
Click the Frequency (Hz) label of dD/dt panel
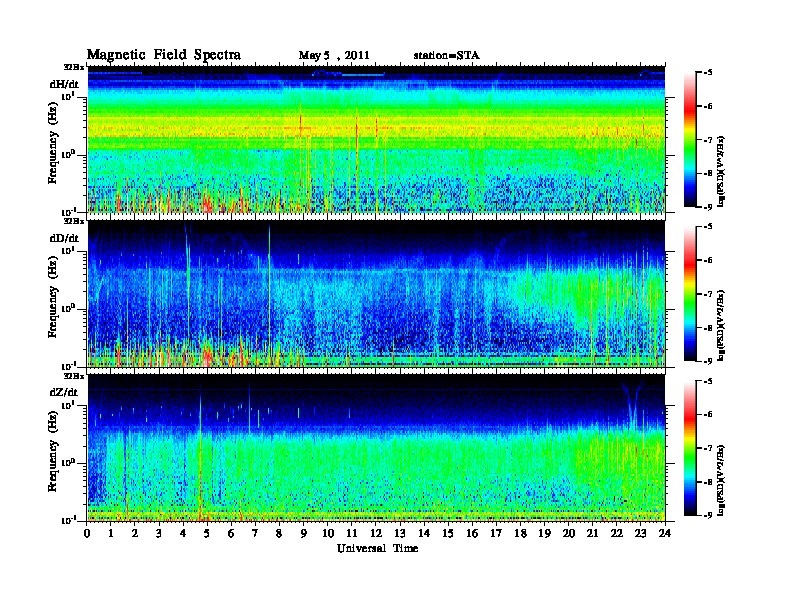[53, 296]
